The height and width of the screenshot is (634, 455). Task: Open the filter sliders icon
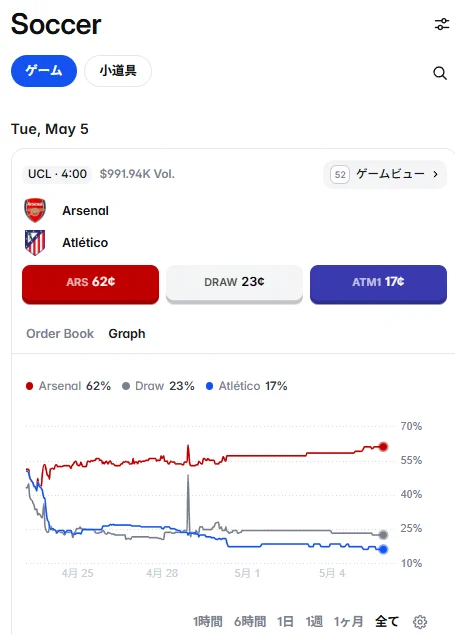point(442,24)
